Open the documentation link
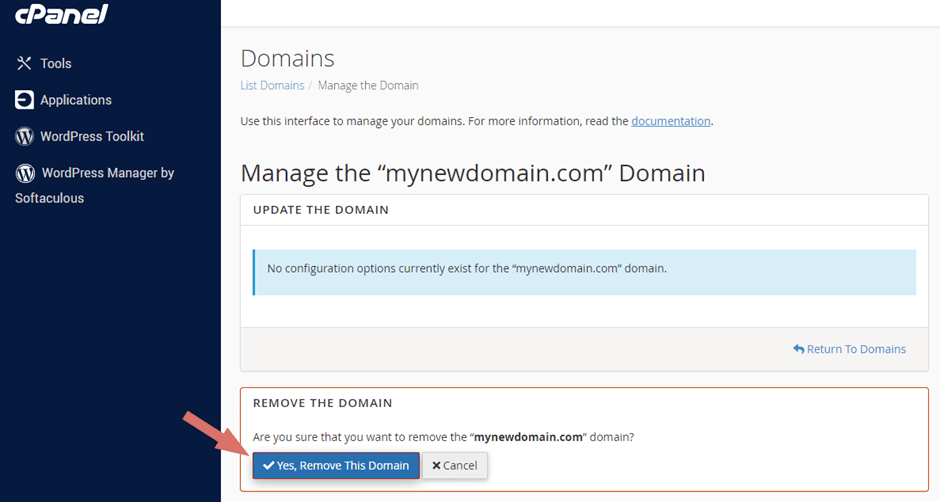Image resolution: width=940 pixels, height=502 pixels. [x=671, y=121]
